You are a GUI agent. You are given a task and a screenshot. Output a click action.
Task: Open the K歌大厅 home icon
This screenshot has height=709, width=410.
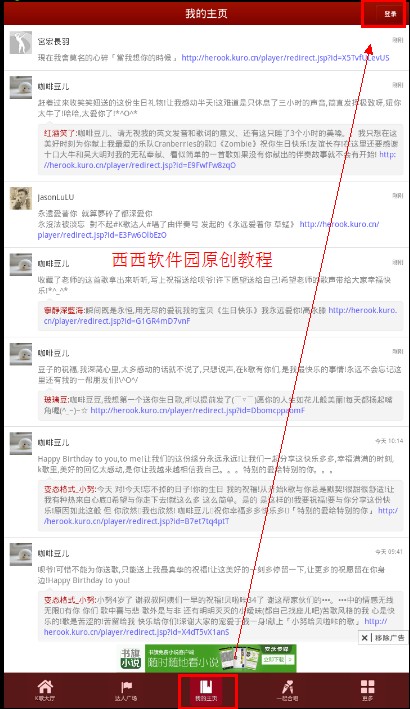pyautogui.click(x=45, y=690)
